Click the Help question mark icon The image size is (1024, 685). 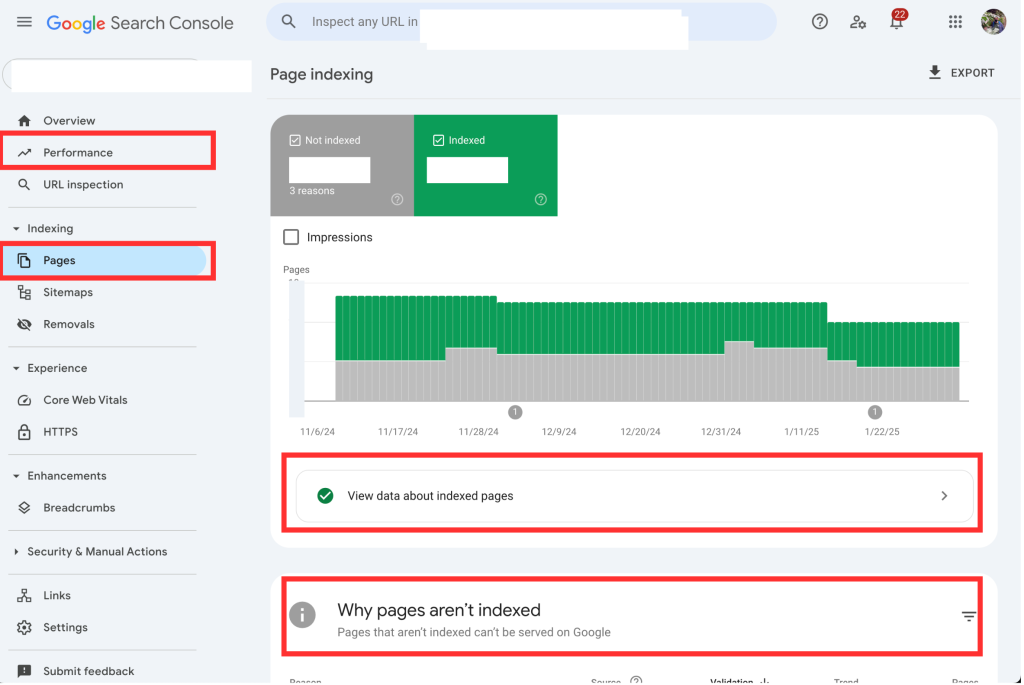pos(820,22)
